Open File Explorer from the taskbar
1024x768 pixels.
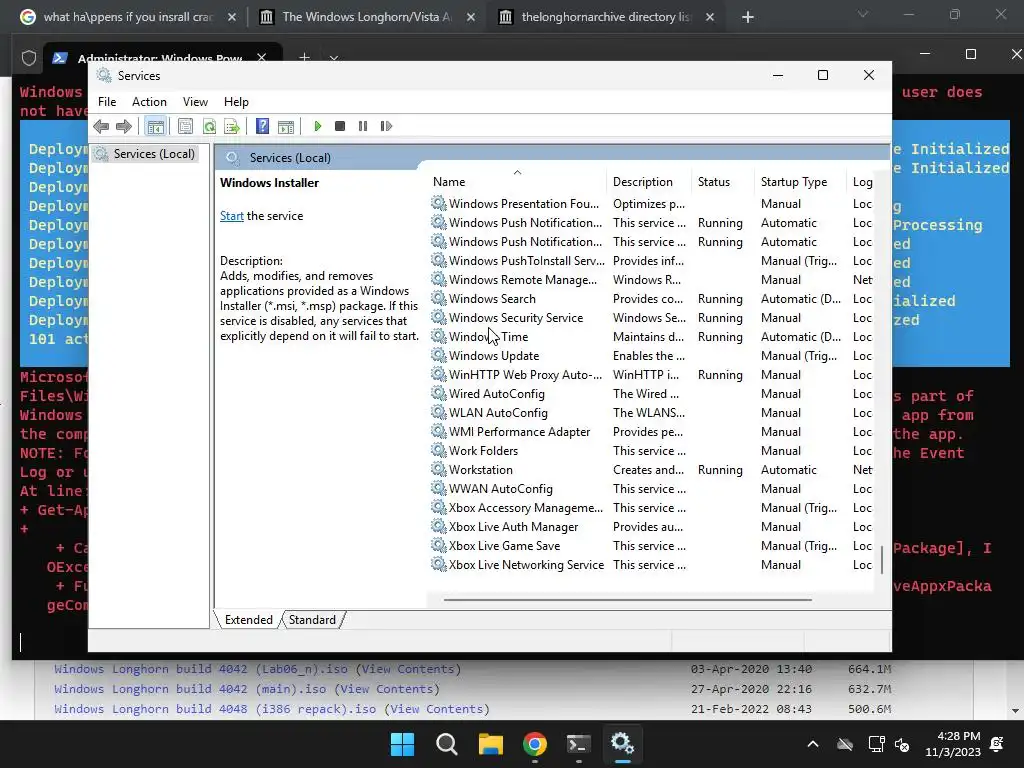[x=490, y=744]
